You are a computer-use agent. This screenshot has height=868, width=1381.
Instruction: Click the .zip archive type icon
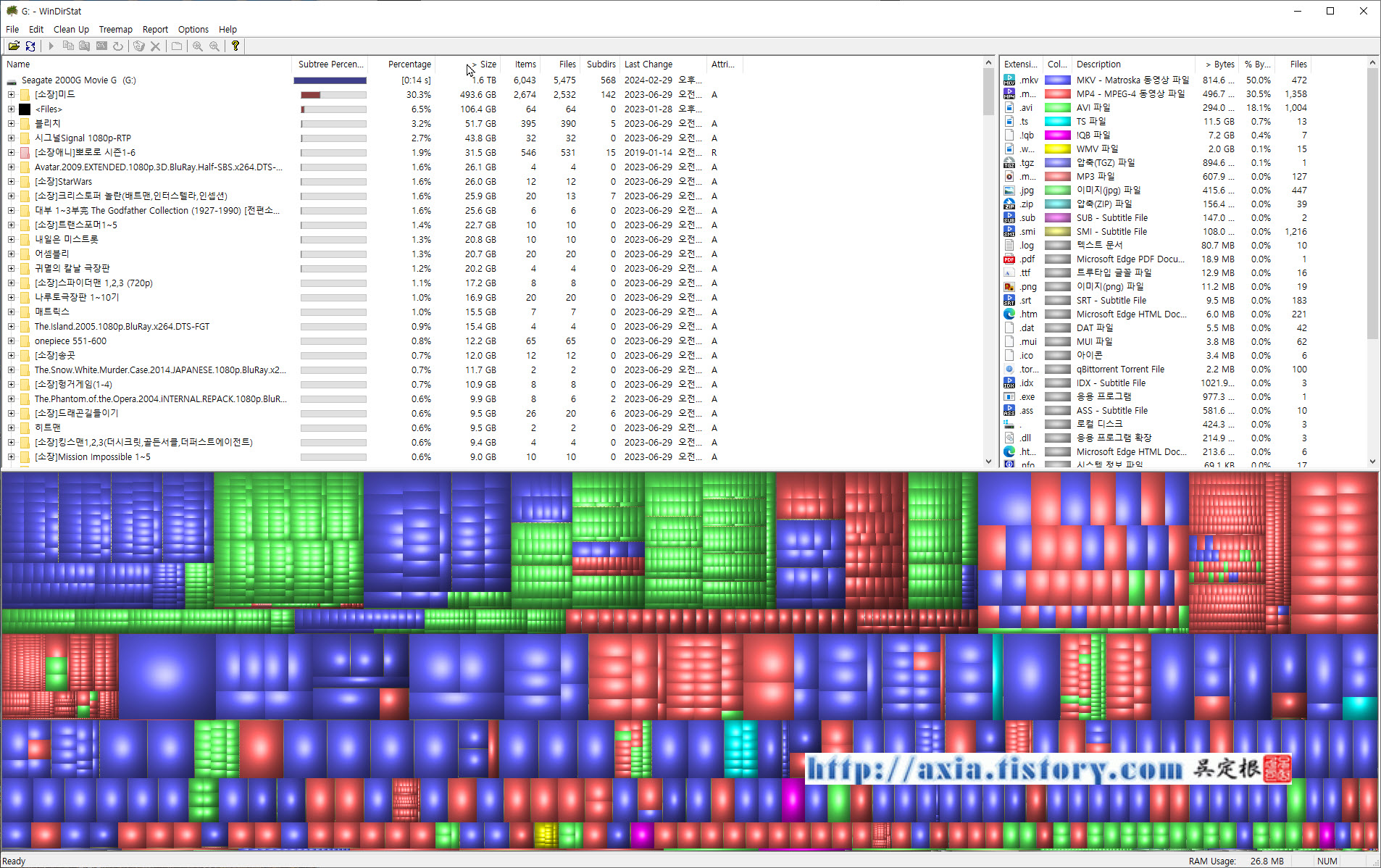click(x=1009, y=204)
